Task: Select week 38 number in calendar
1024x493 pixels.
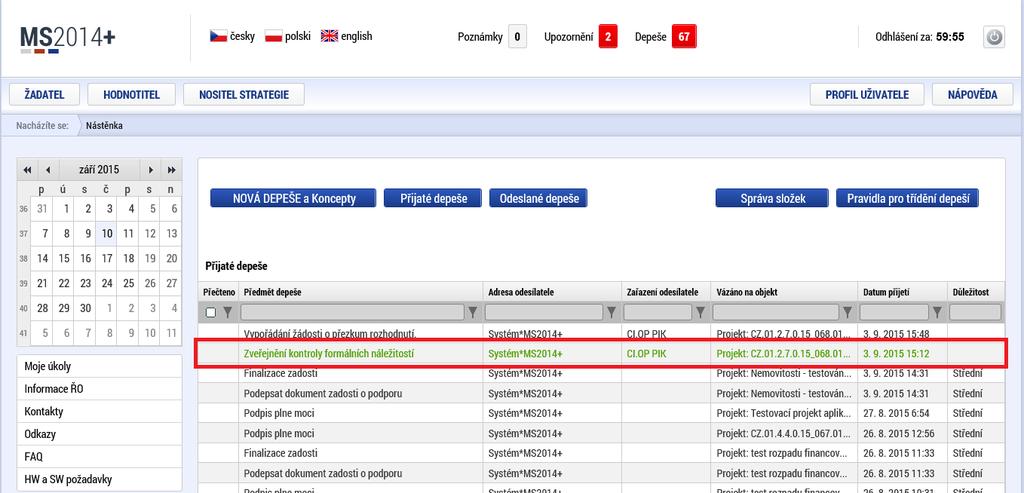Action: [24, 259]
